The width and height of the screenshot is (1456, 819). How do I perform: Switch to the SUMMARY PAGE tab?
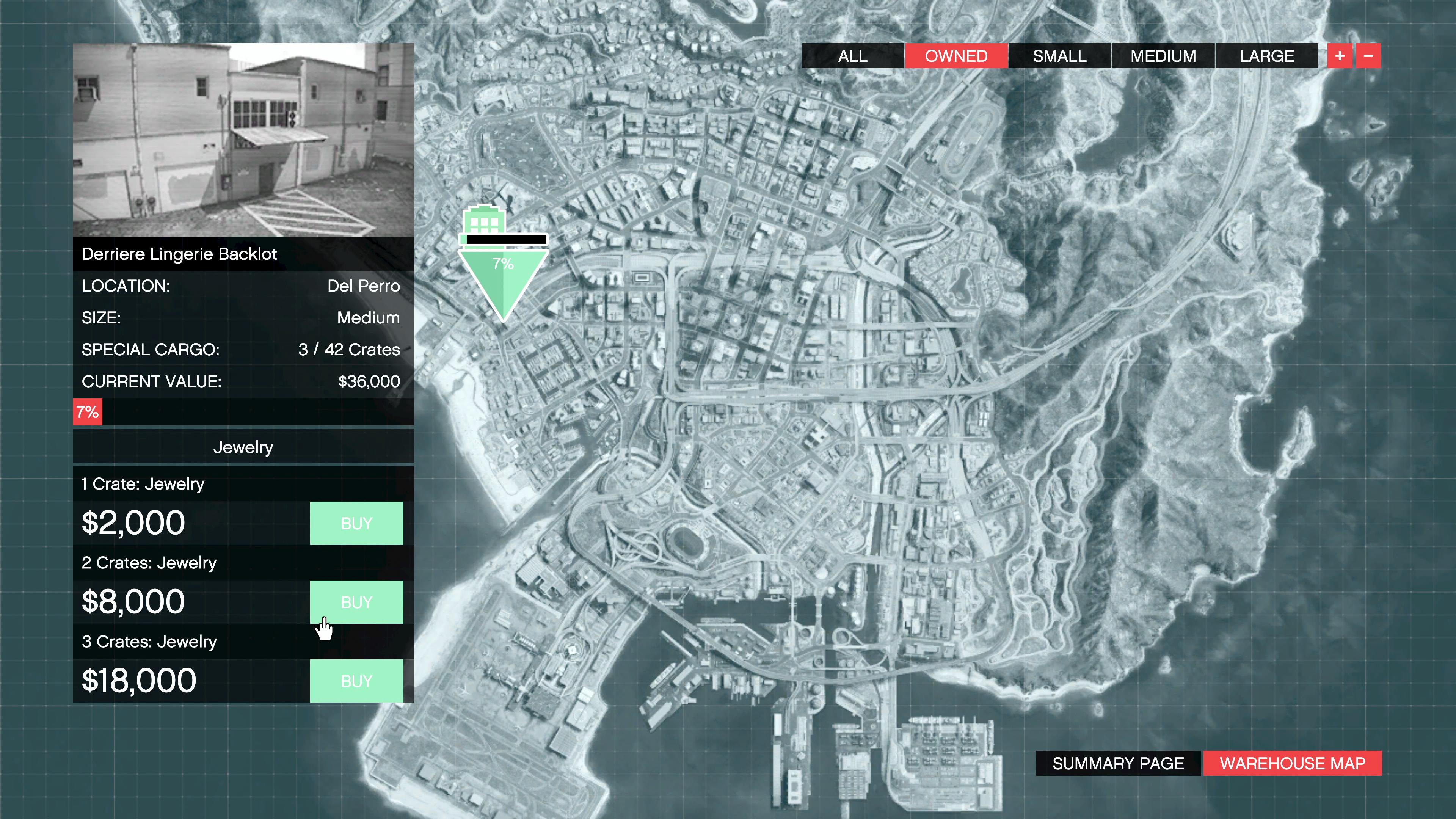(x=1117, y=763)
